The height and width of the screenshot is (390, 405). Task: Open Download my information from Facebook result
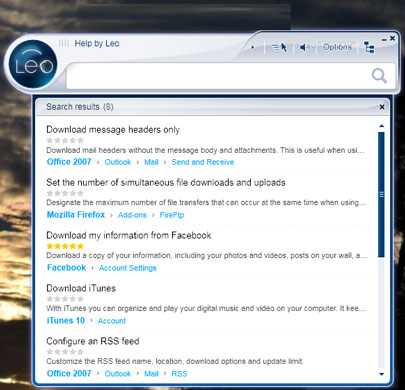[129, 235]
